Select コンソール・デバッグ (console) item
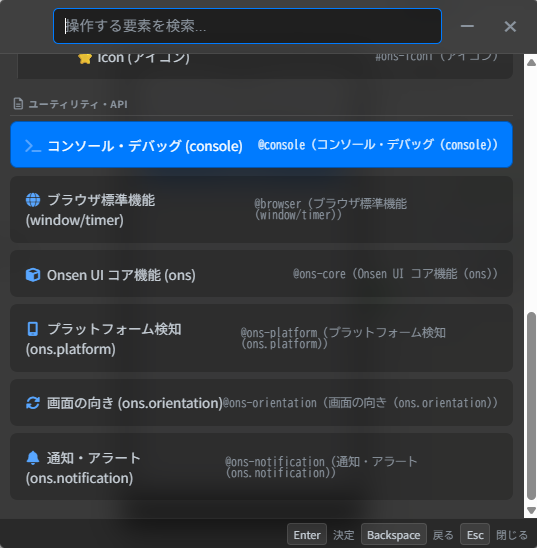 tap(261, 145)
